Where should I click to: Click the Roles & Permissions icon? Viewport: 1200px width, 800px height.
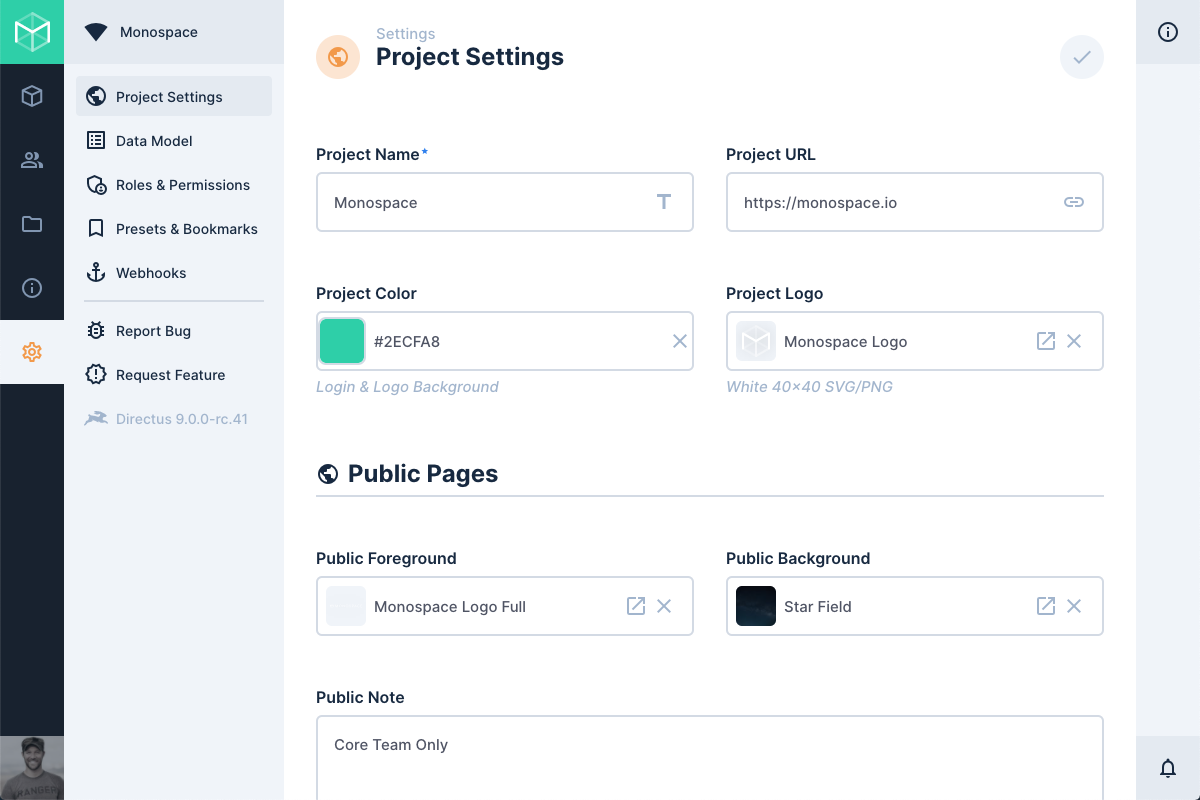pyautogui.click(x=96, y=184)
